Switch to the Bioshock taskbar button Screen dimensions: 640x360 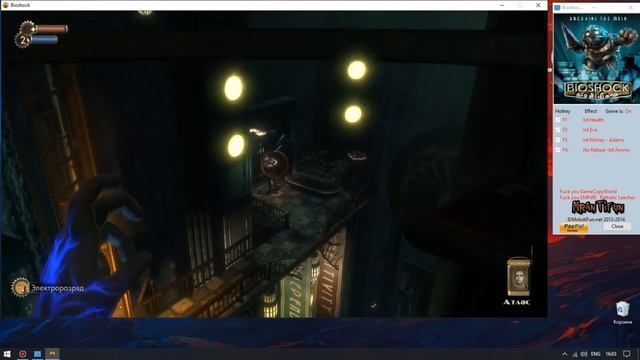pyautogui.click(x=52, y=354)
